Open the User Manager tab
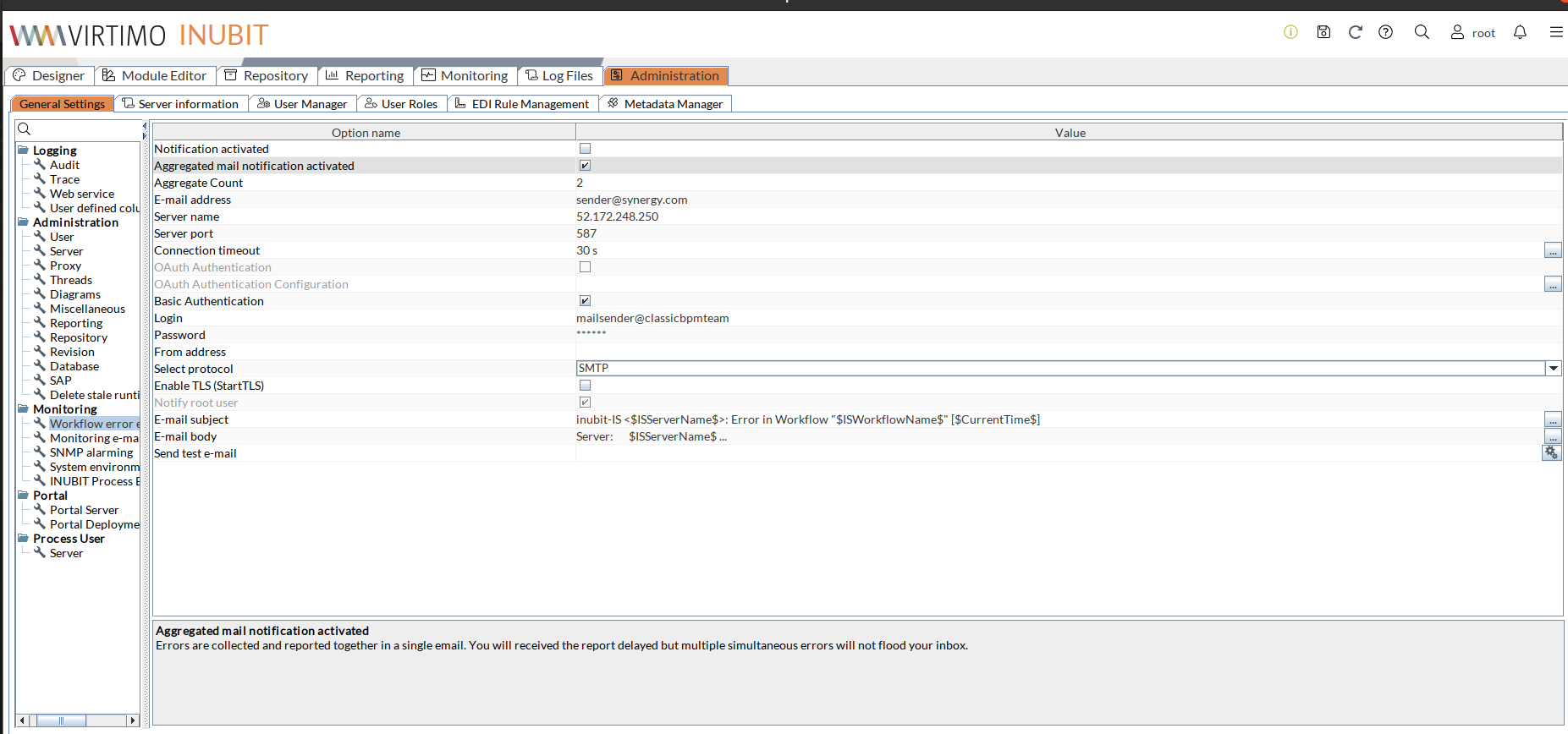This screenshot has width=1568, height=734. 302,104
